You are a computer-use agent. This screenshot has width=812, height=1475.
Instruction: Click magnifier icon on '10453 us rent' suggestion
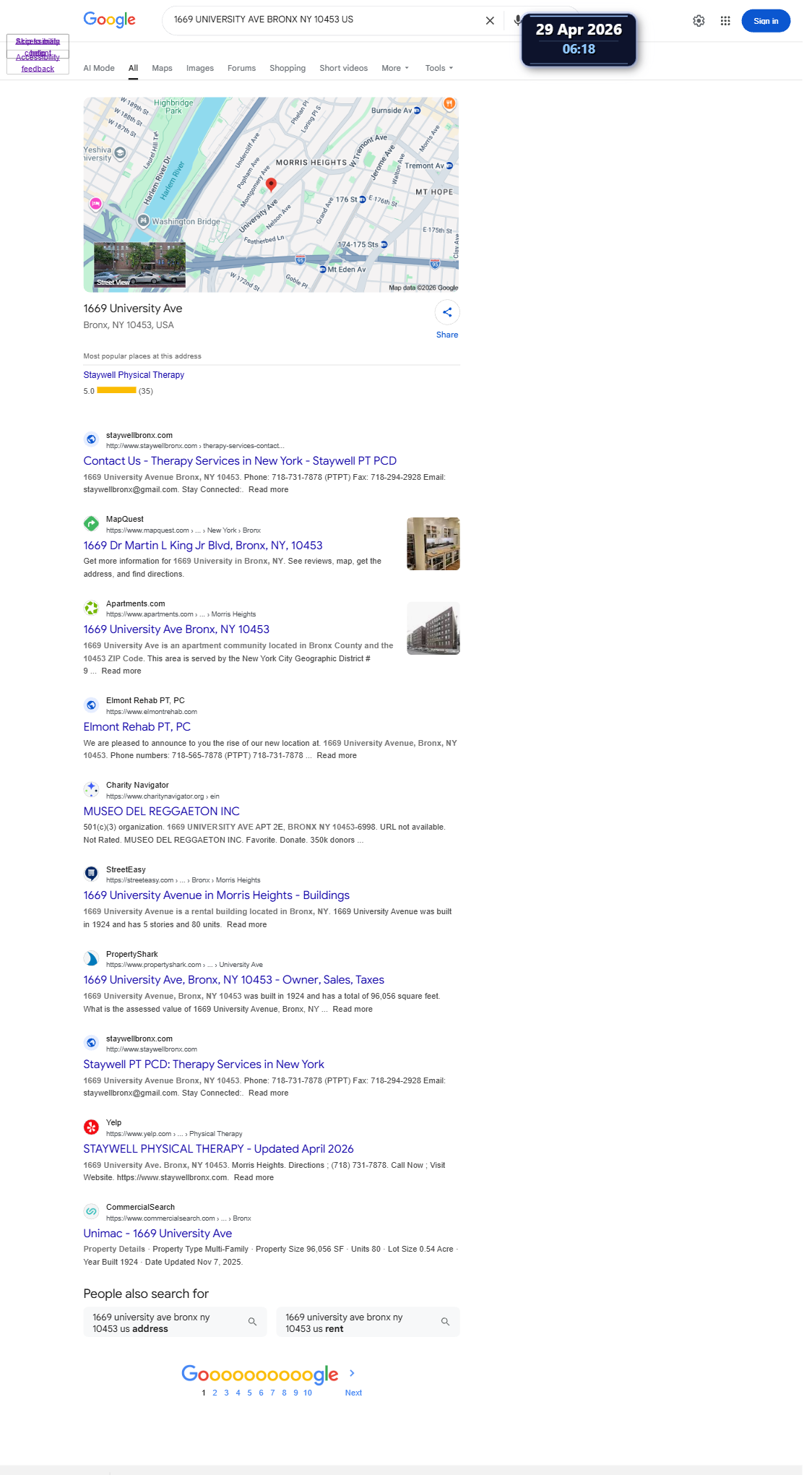point(445,1322)
